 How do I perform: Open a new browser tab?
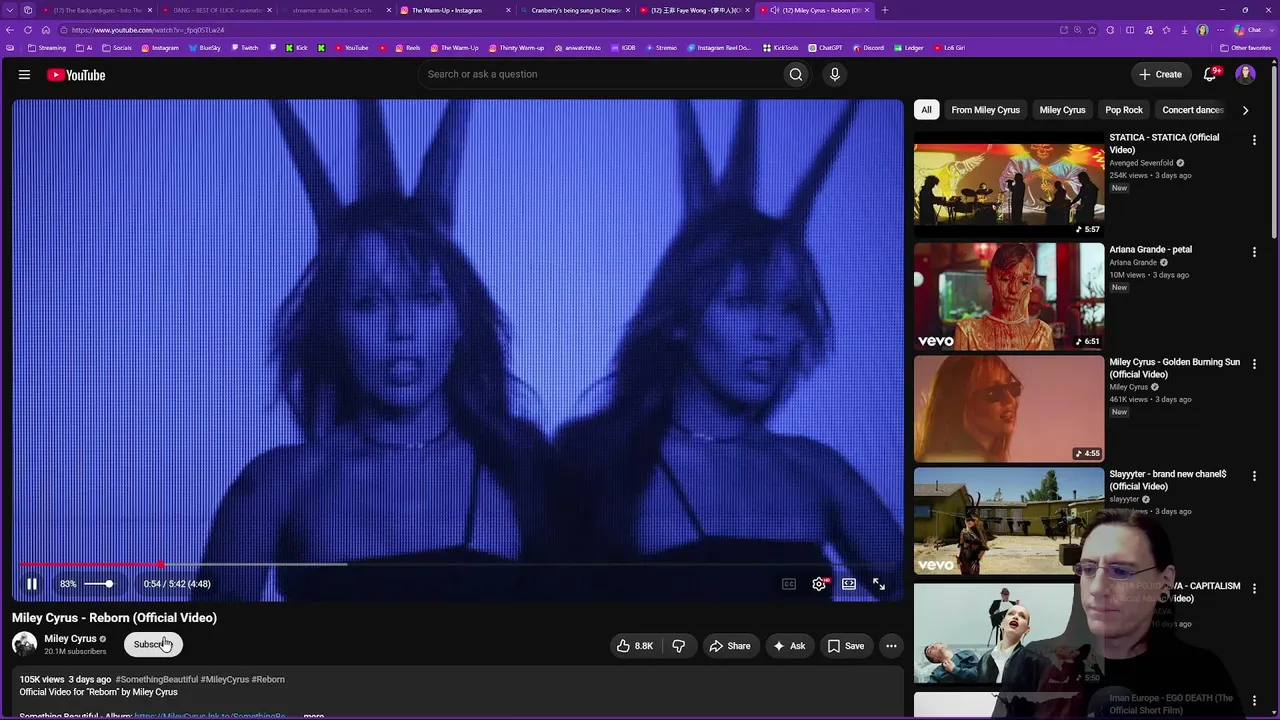pyautogui.click(x=884, y=10)
